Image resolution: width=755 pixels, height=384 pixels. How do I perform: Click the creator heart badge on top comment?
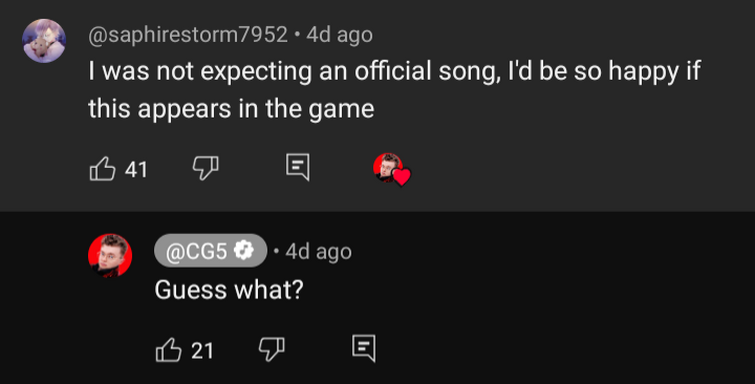(392, 170)
